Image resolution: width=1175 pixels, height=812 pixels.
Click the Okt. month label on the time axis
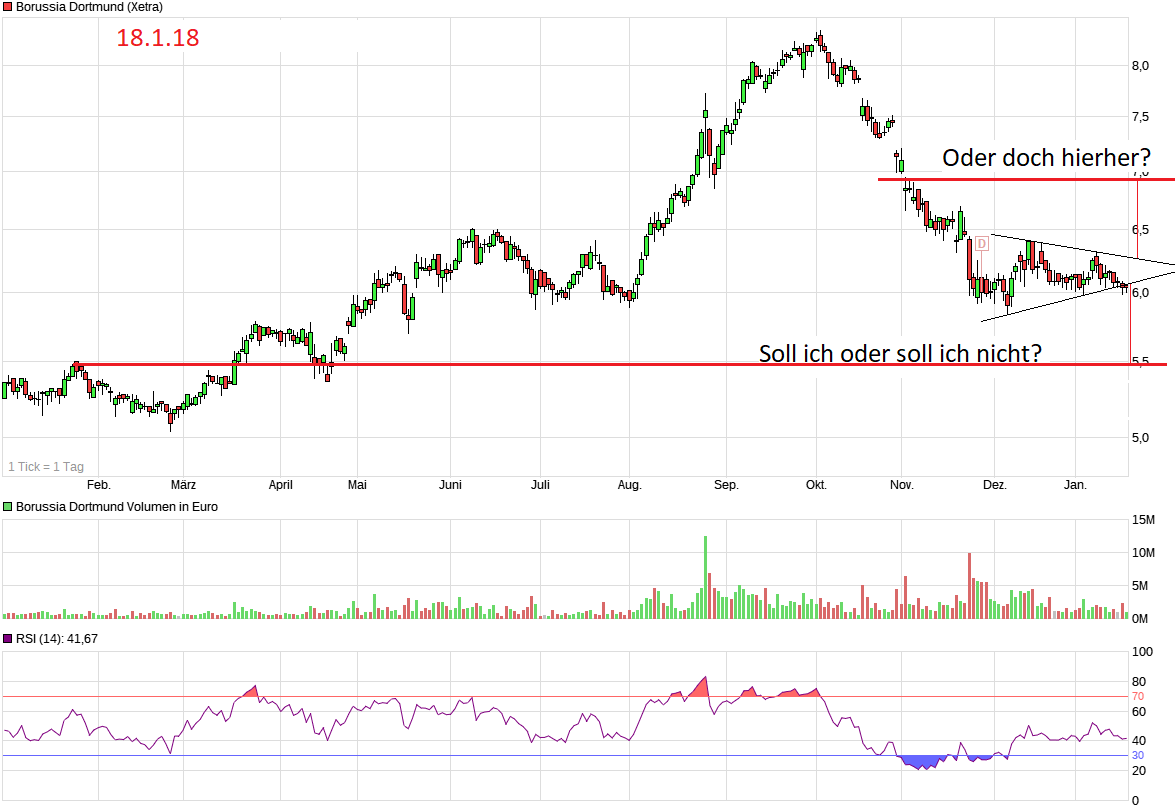(x=816, y=485)
